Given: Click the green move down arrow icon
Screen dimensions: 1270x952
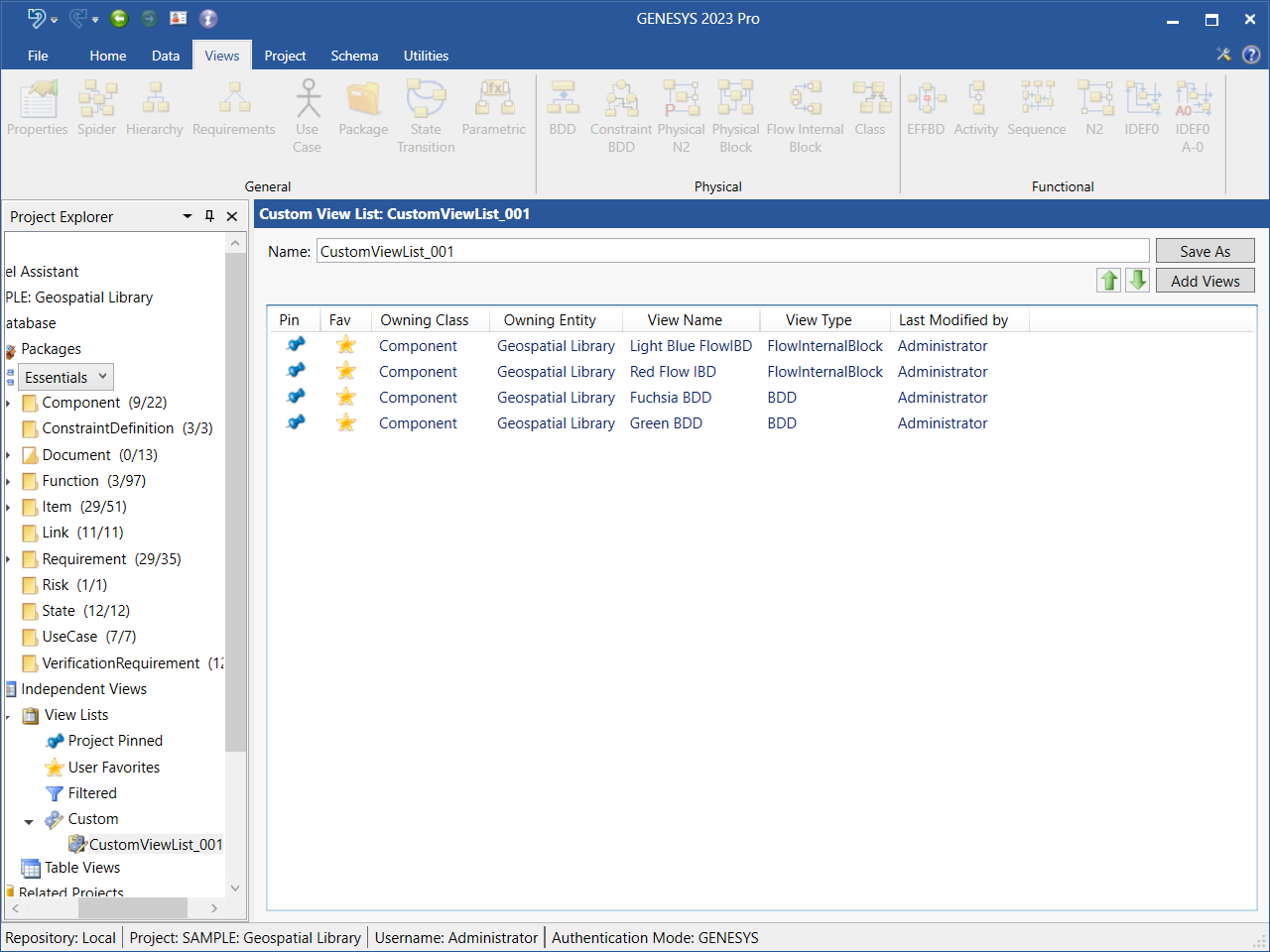Looking at the screenshot, I should [1138, 281].
